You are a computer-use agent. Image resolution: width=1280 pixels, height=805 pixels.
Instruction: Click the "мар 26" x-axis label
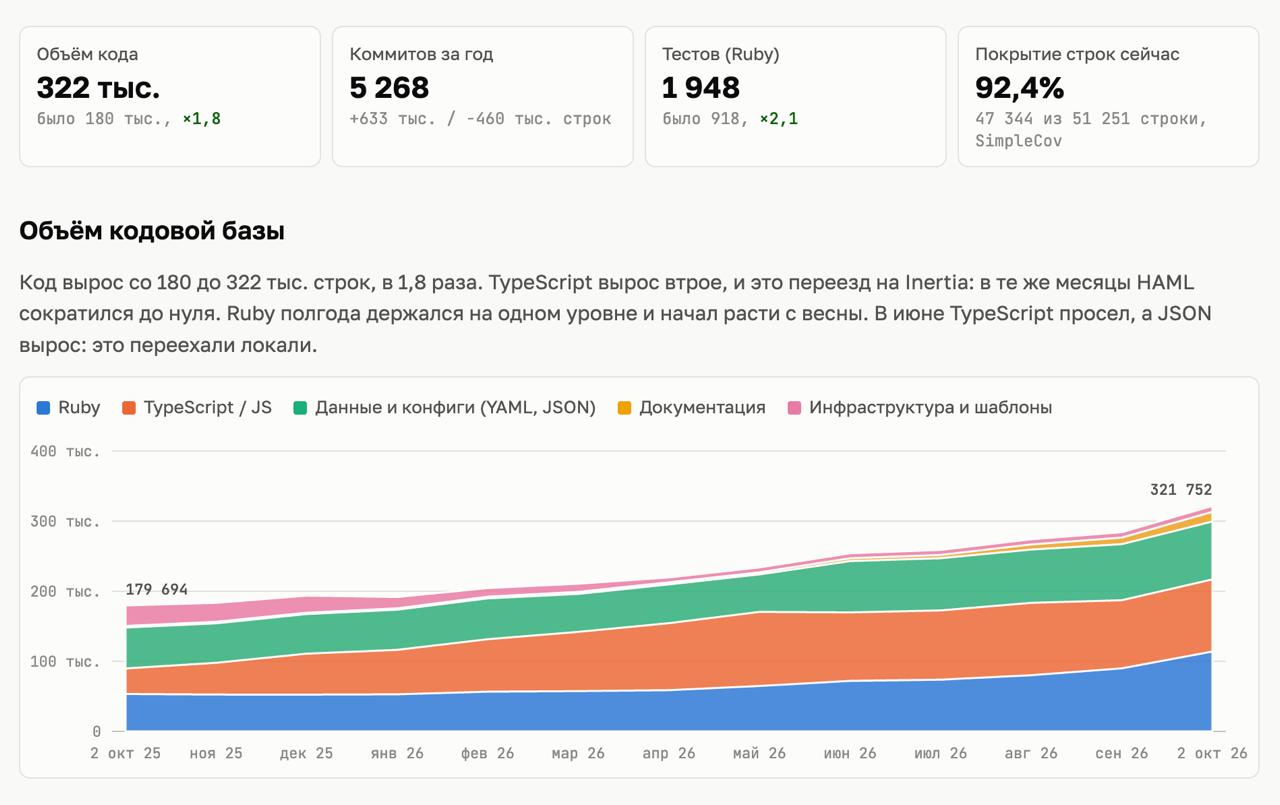[x=578, y=753]
